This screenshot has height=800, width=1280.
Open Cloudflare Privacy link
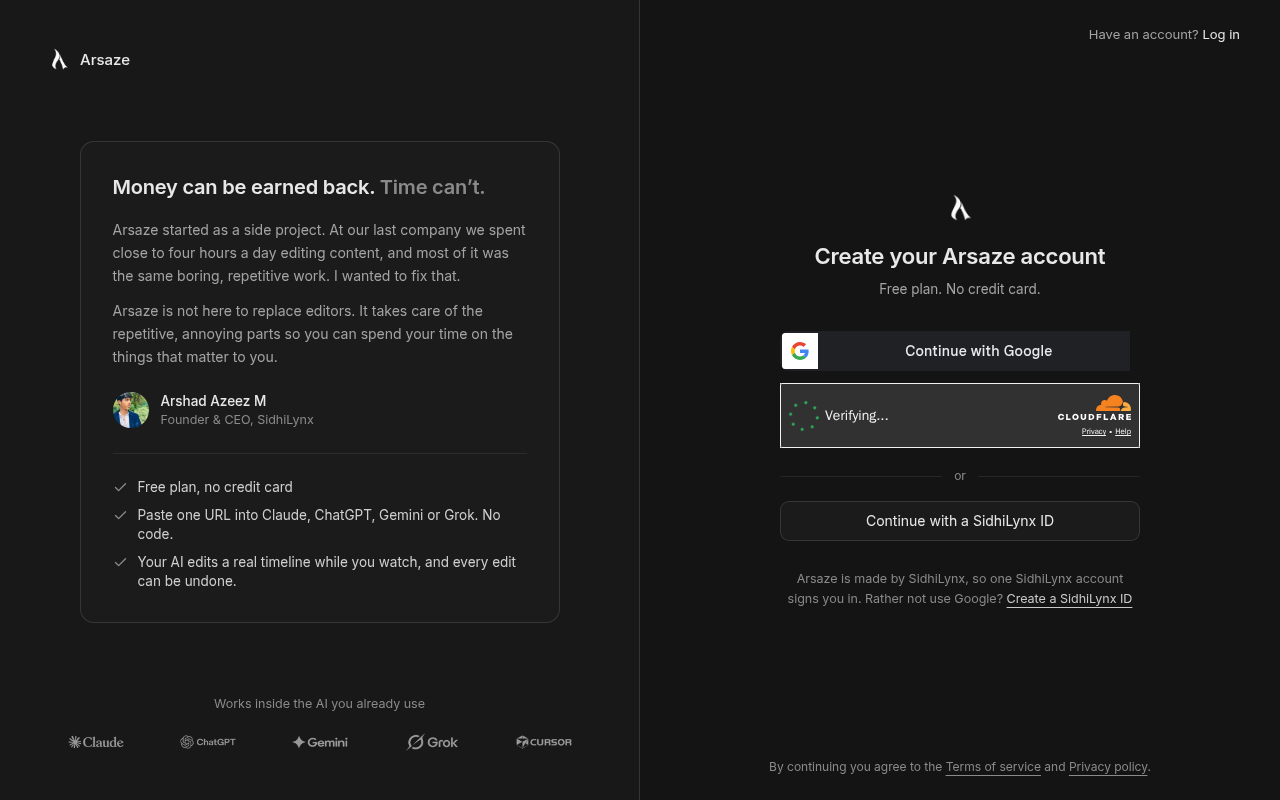(x=1094, y=431)
